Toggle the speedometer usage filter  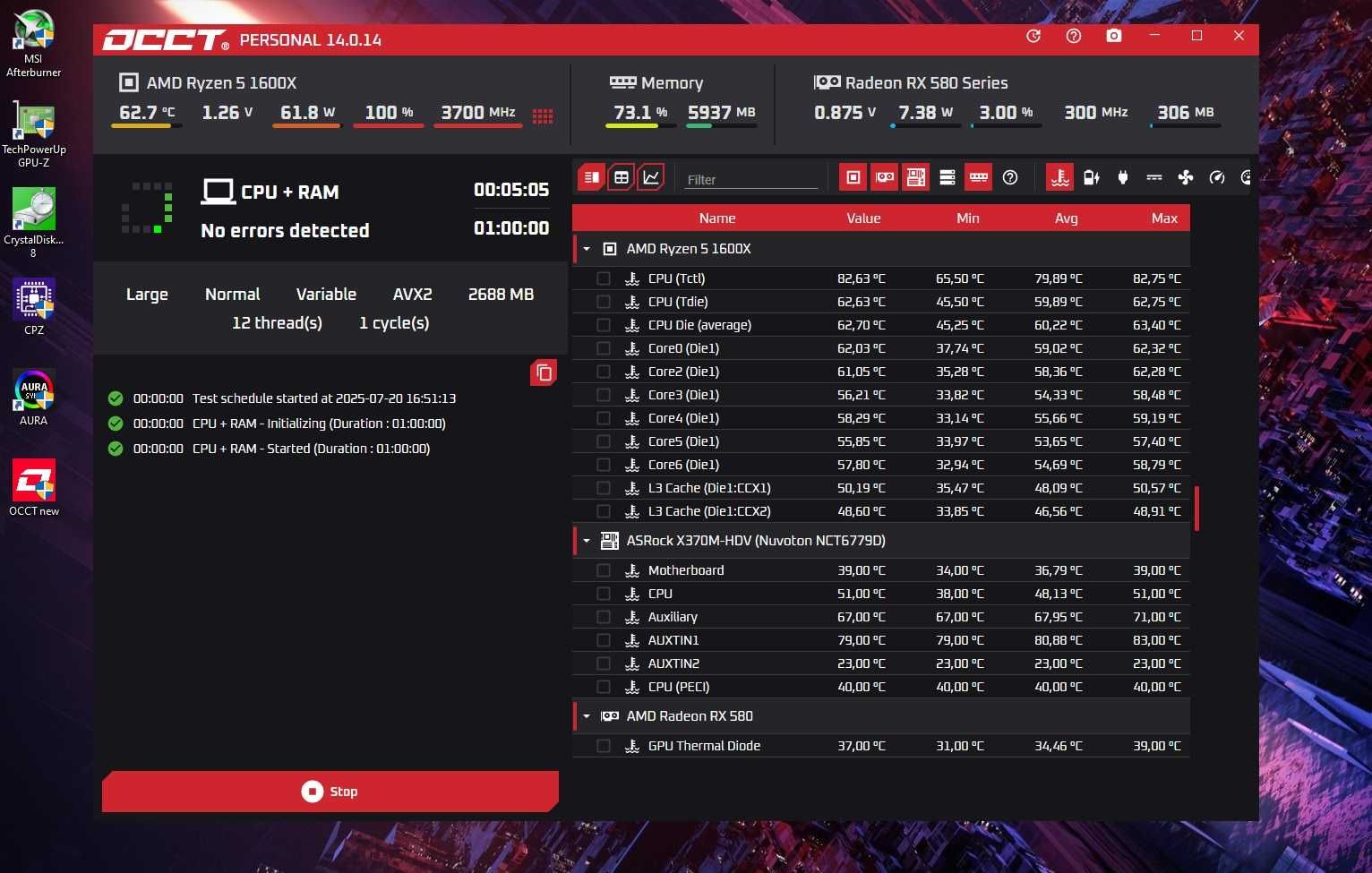1217,177
